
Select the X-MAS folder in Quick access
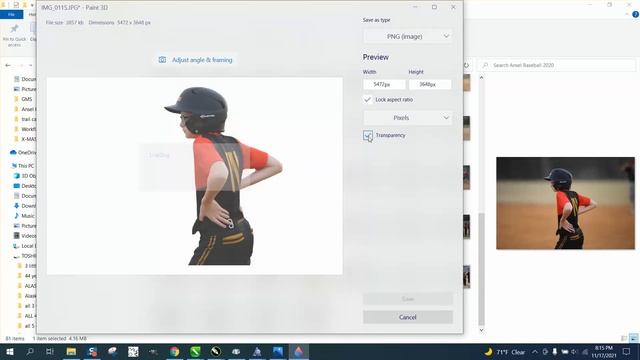[25, 139]
